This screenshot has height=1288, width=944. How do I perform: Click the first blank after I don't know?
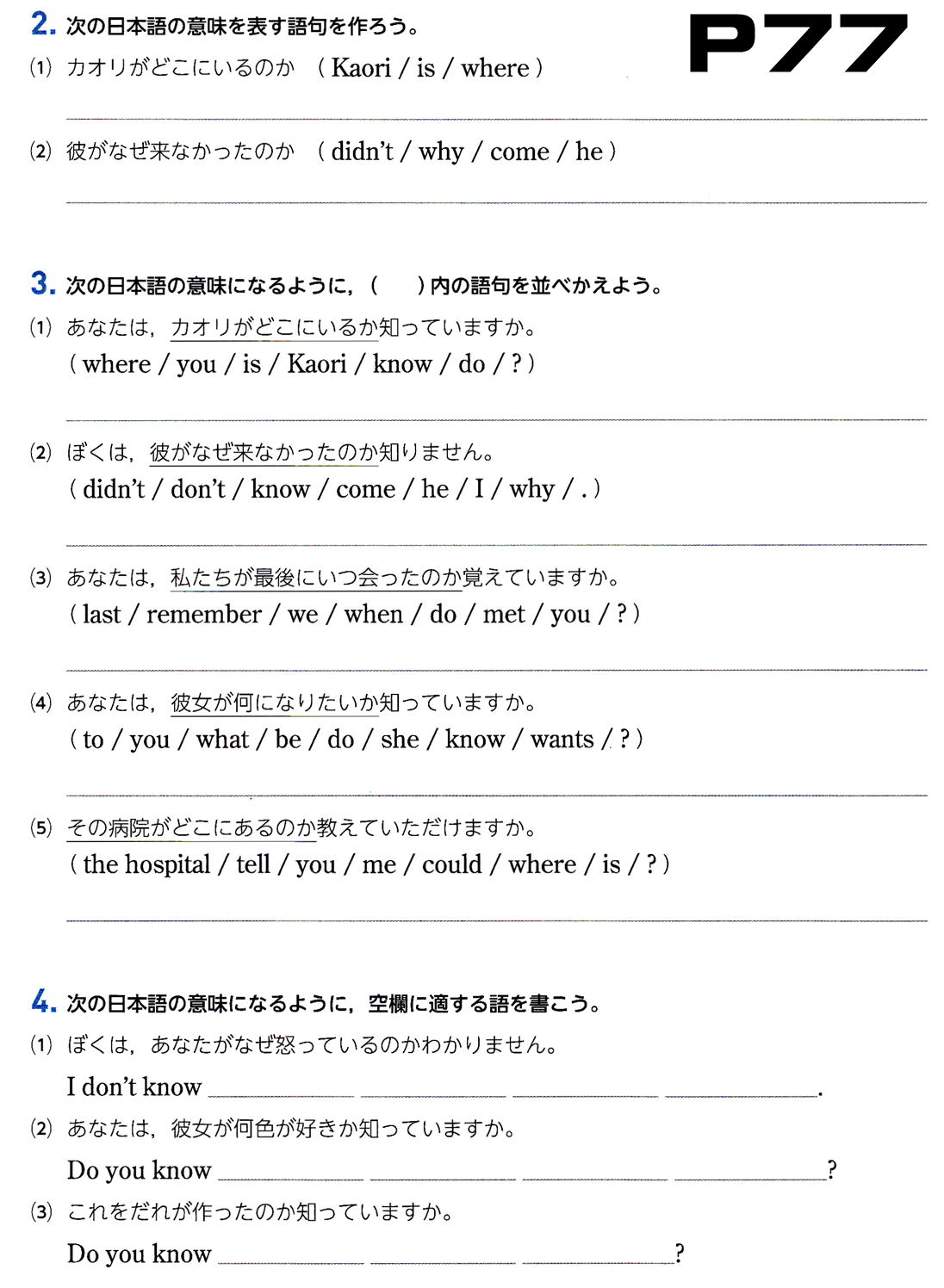(x=281, y=1094)
